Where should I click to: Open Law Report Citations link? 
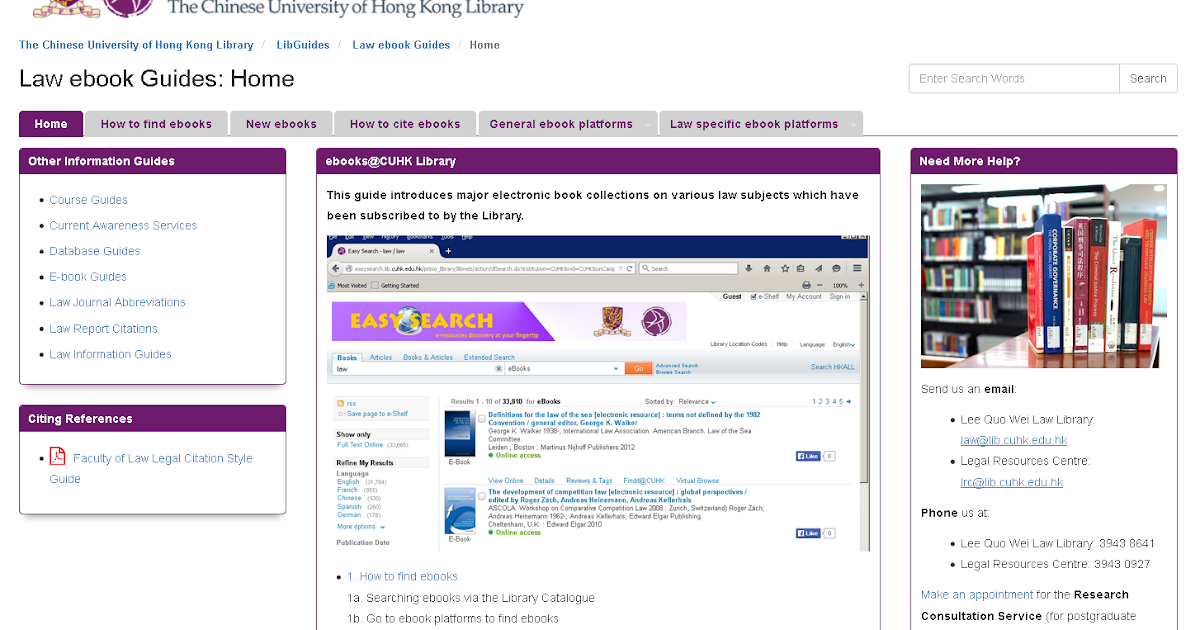(103, 329)
